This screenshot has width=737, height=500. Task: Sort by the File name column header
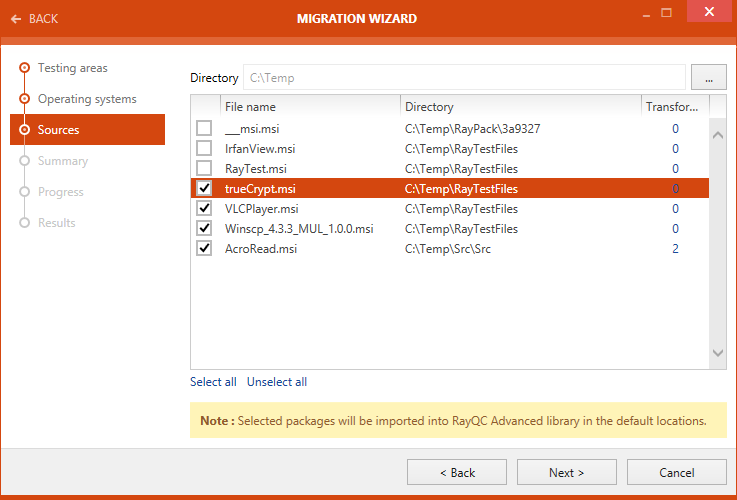click(x=310, y=107)
